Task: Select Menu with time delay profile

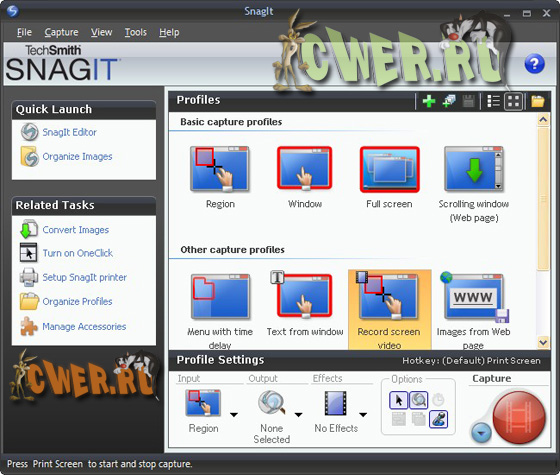Action: pos(220,311)
